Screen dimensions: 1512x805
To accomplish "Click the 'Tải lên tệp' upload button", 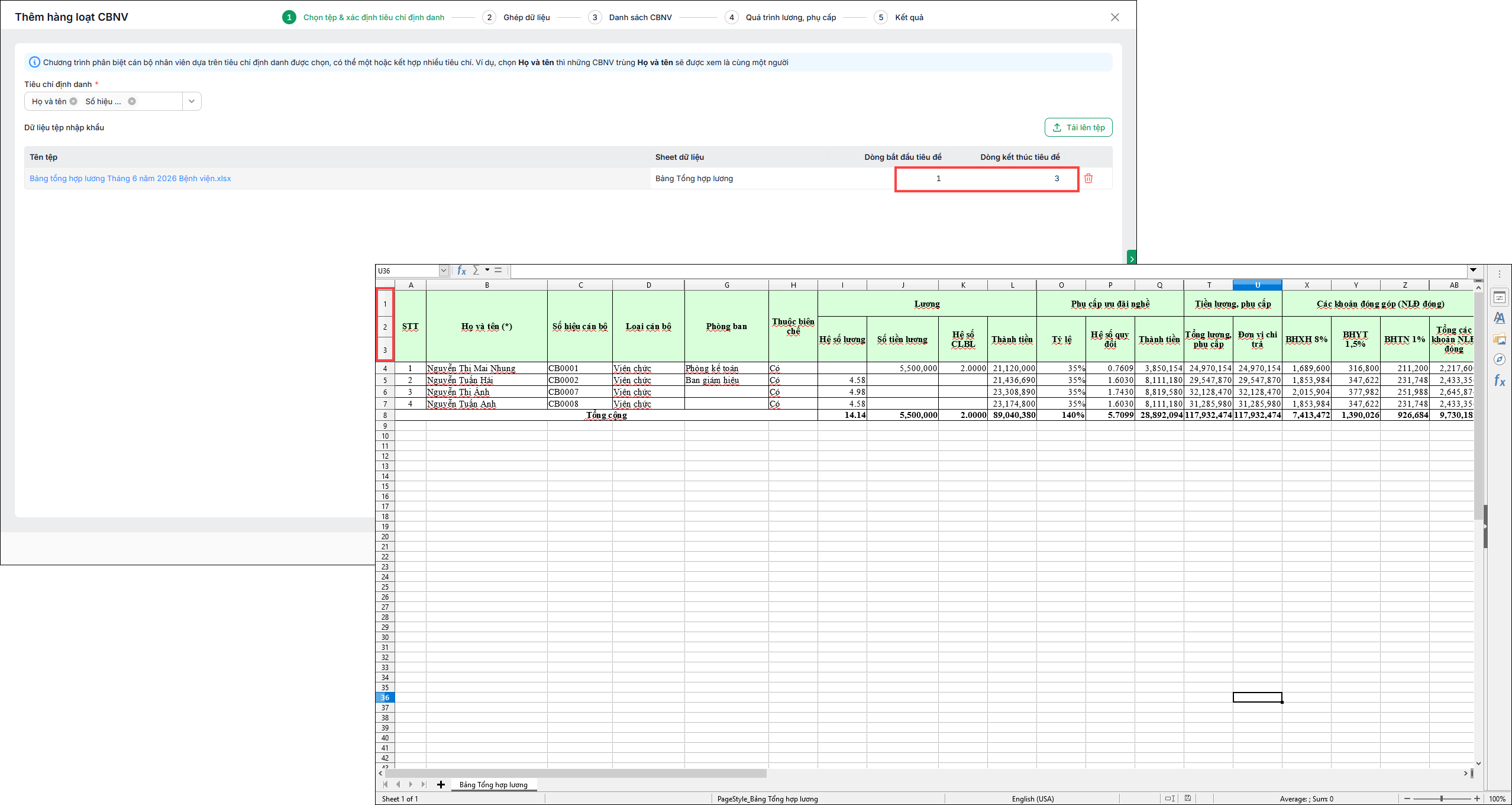I will (x=1078, y=127).
